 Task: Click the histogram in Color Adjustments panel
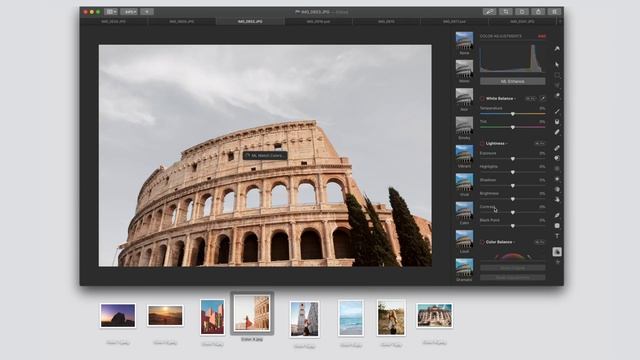coord(513,58)
